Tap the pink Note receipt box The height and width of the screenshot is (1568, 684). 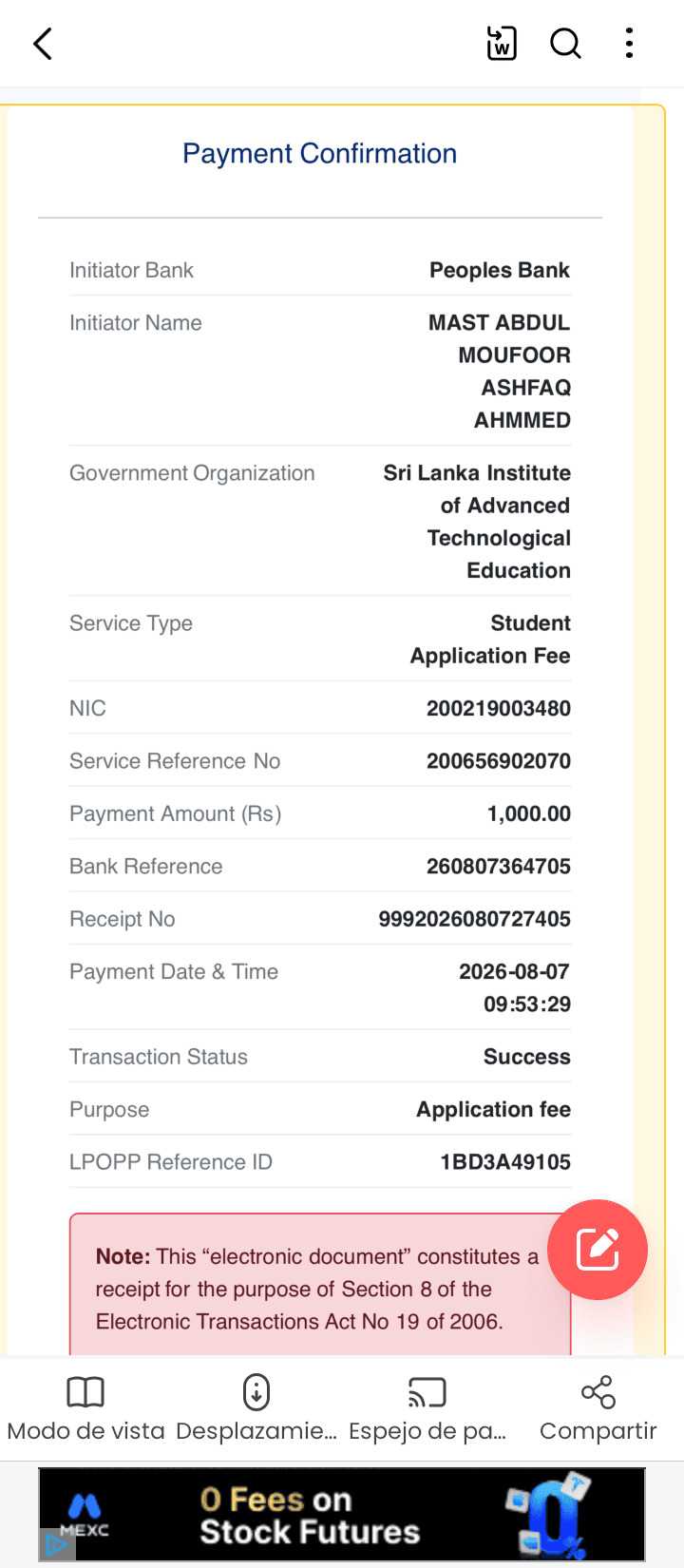point(320,1285)
